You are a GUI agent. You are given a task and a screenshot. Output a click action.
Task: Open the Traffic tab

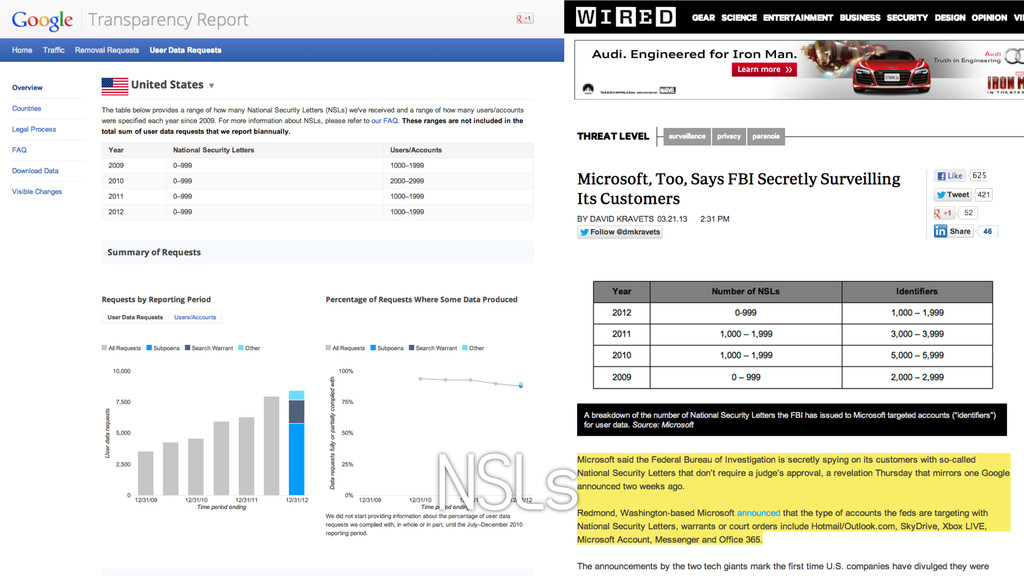click(54, 50)
